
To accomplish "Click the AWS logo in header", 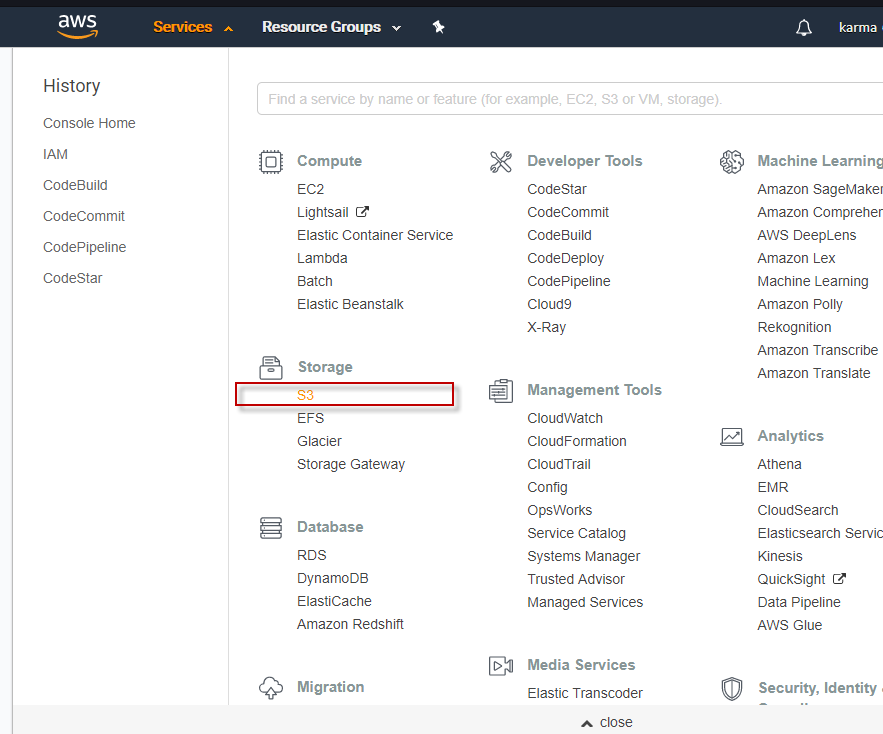I will pyautogui.click(x=77, y=27).
